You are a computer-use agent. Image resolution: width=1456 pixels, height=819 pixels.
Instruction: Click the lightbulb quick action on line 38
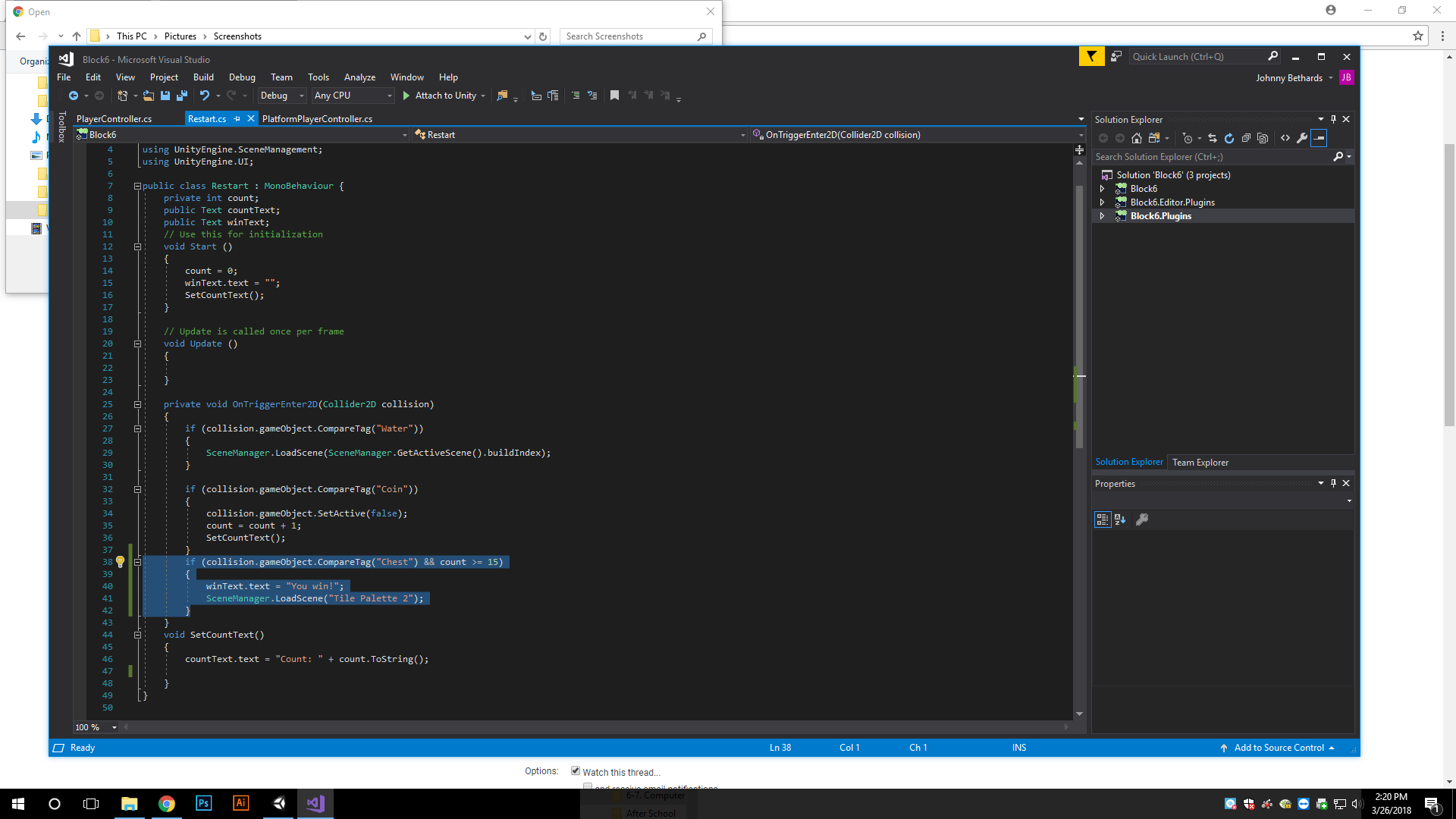[x=120, y=562]
